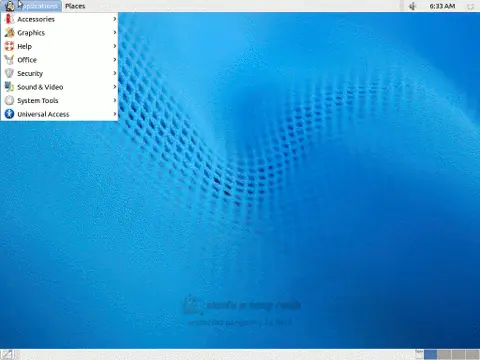Image resolution: width=480 pixels, height=360 pixels.
Task: Expand the Sound & Video submenu arrow
Action: (114, 87)
